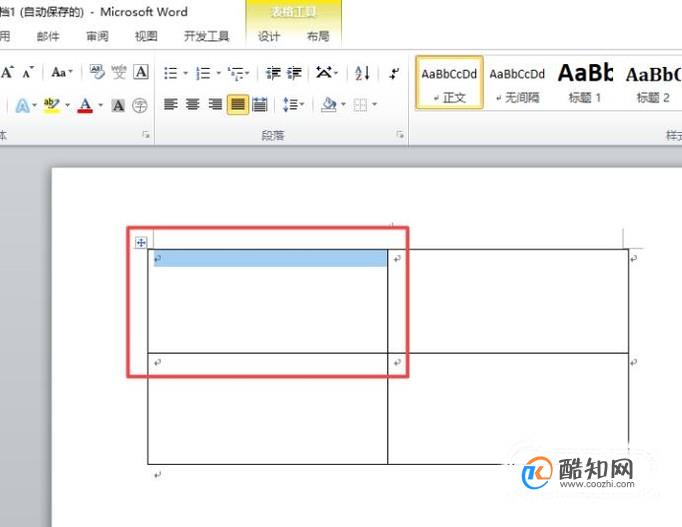Click inside the top-right table cell

pyautogui.click(x=508, y=301)
